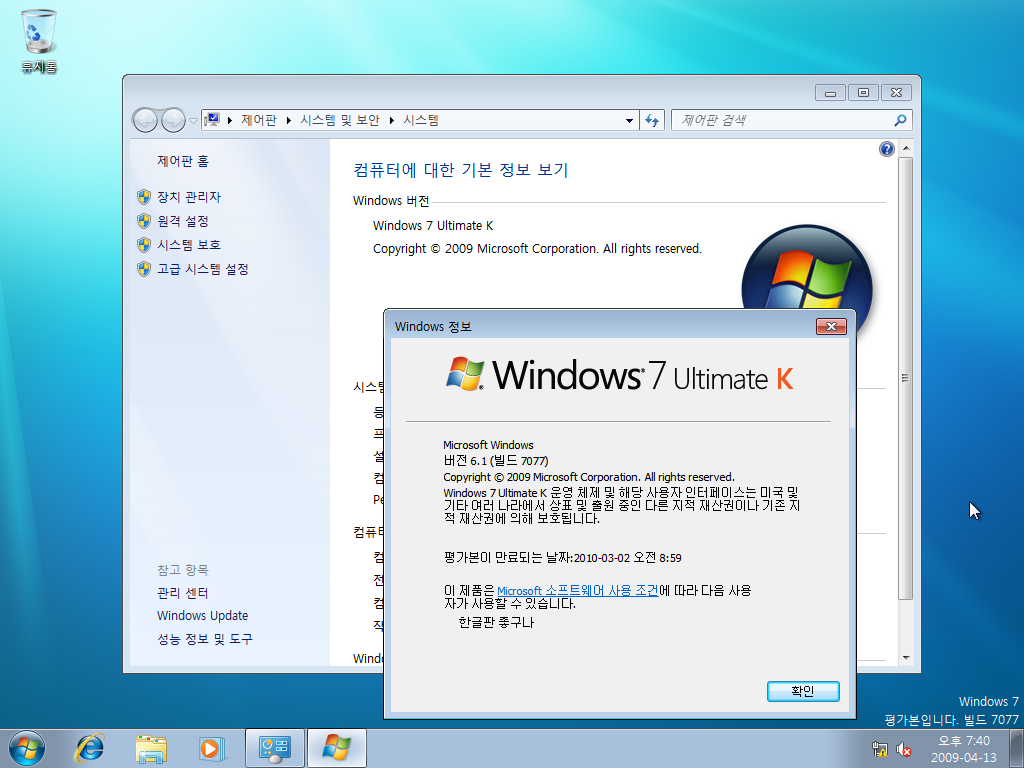Viewport: 1024px width, 768px height.
Task: Expand the arrow before 제어판 in the address bar
Action: 230,120
